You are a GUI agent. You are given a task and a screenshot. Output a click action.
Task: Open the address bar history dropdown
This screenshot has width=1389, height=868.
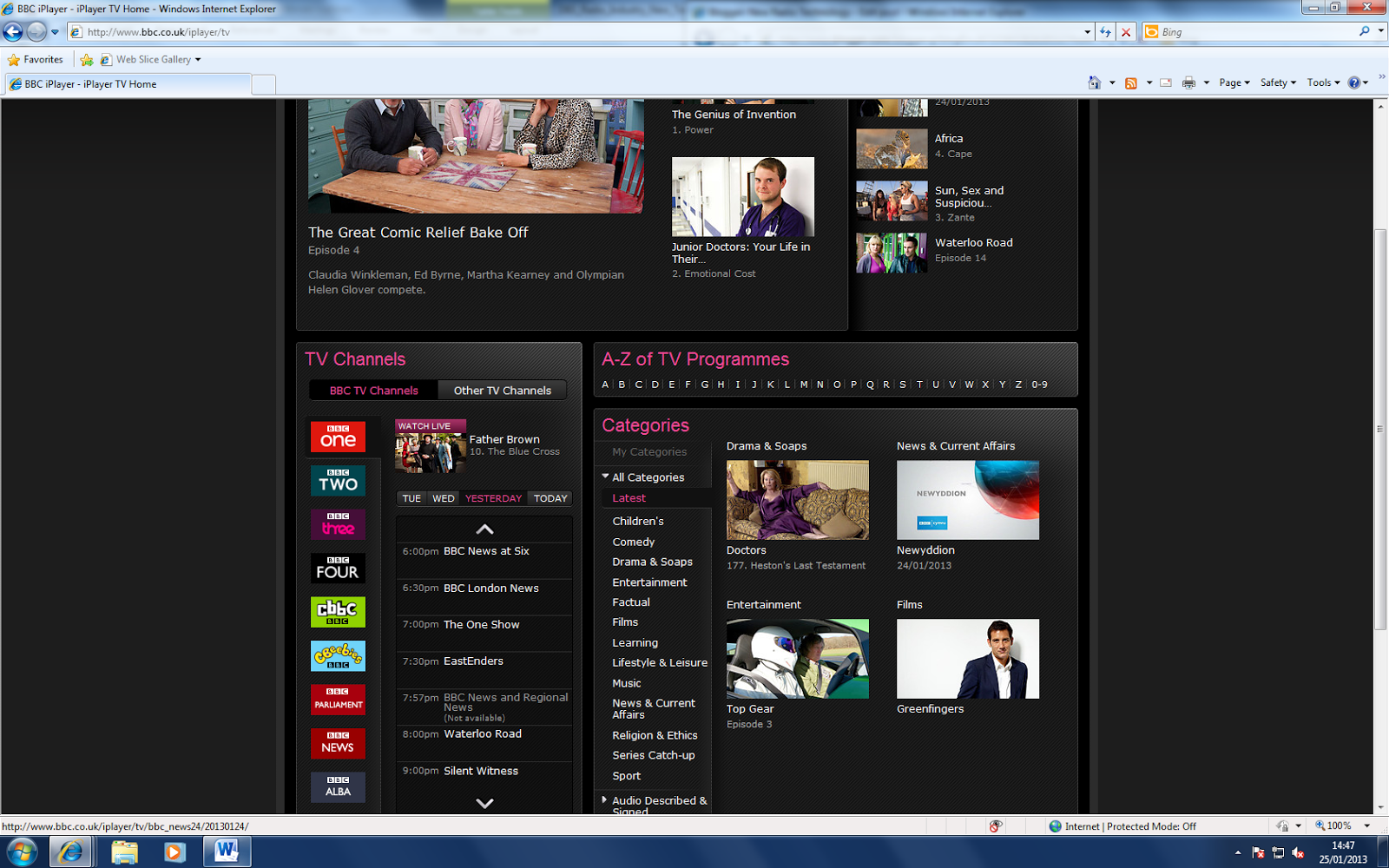click(1087, 32)
